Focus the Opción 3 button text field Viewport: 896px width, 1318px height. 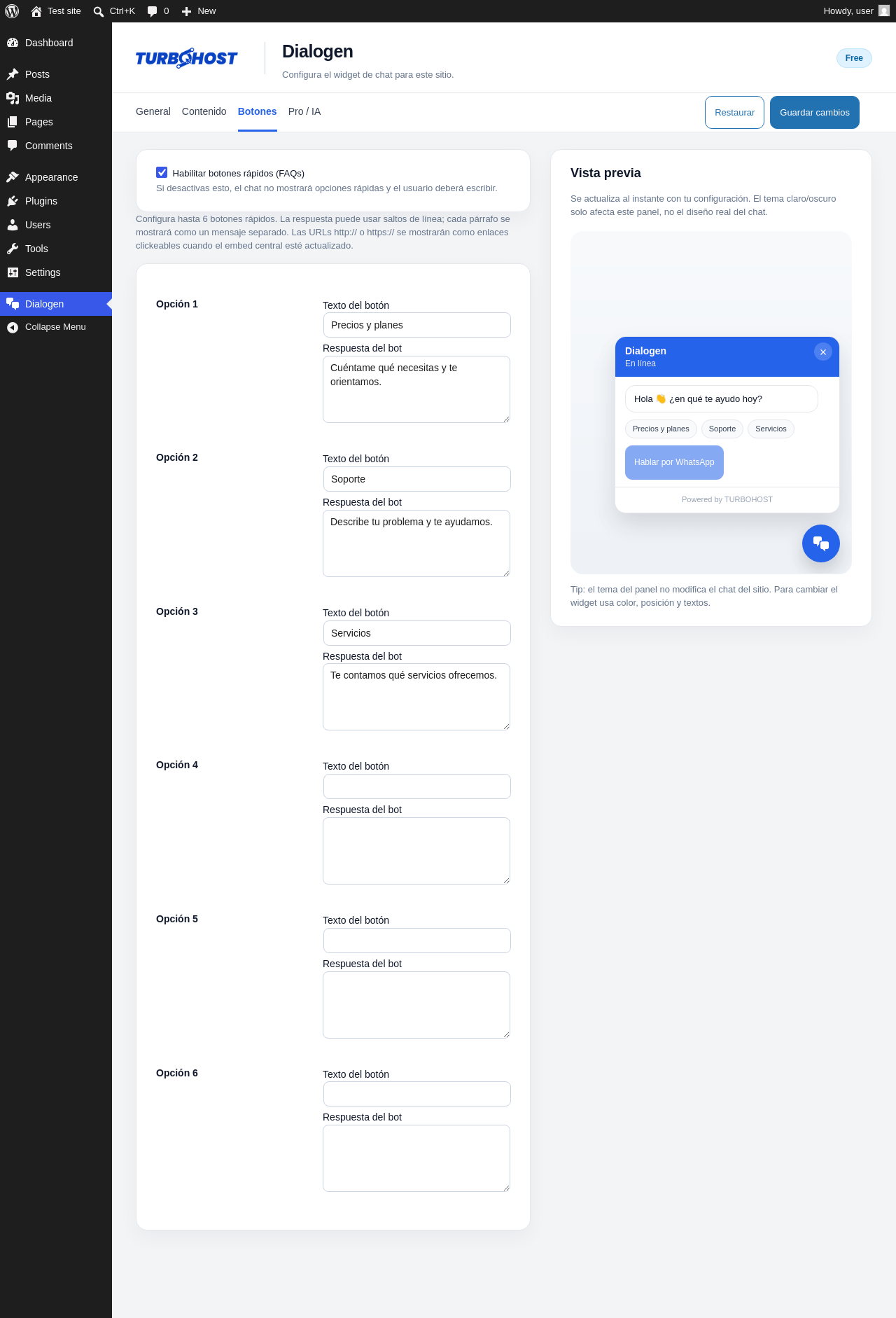[417, 633]
